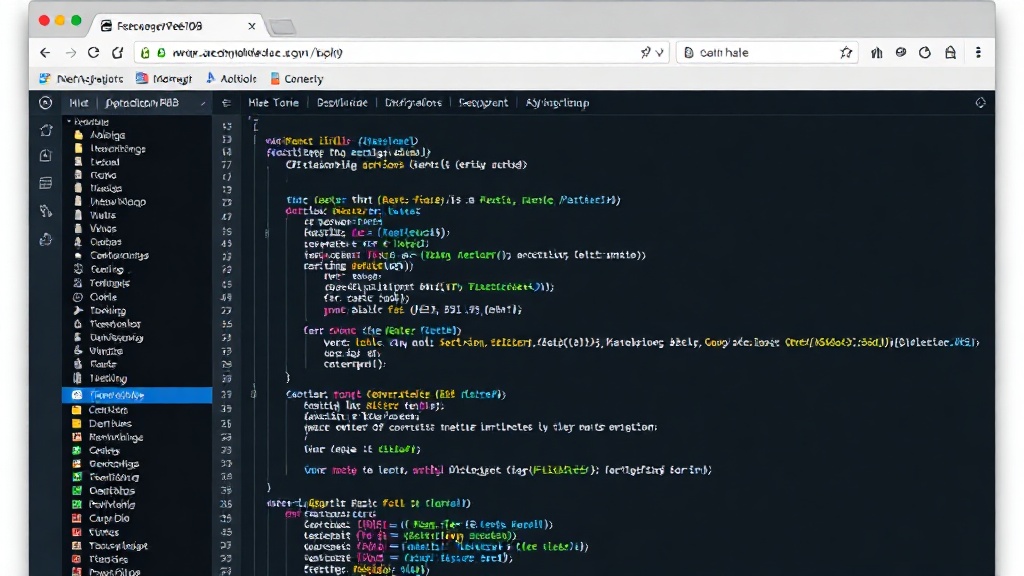Click the padlock extension icon beside the menu
The height and width of the screenshot is (576, 1024).
point(950,53)
